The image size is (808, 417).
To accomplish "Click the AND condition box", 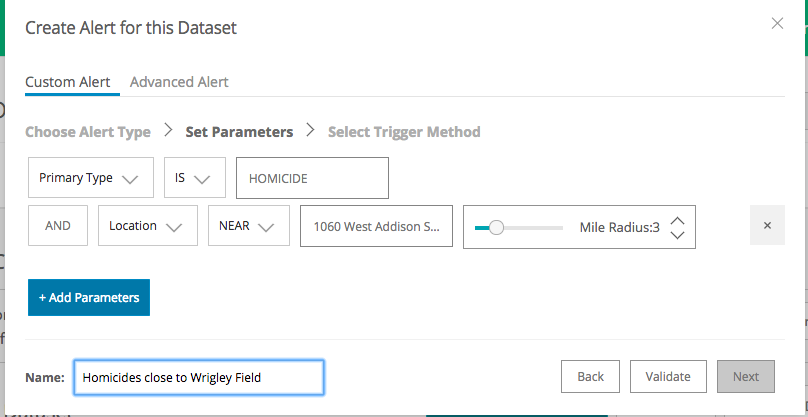I will tap(58, 226).
